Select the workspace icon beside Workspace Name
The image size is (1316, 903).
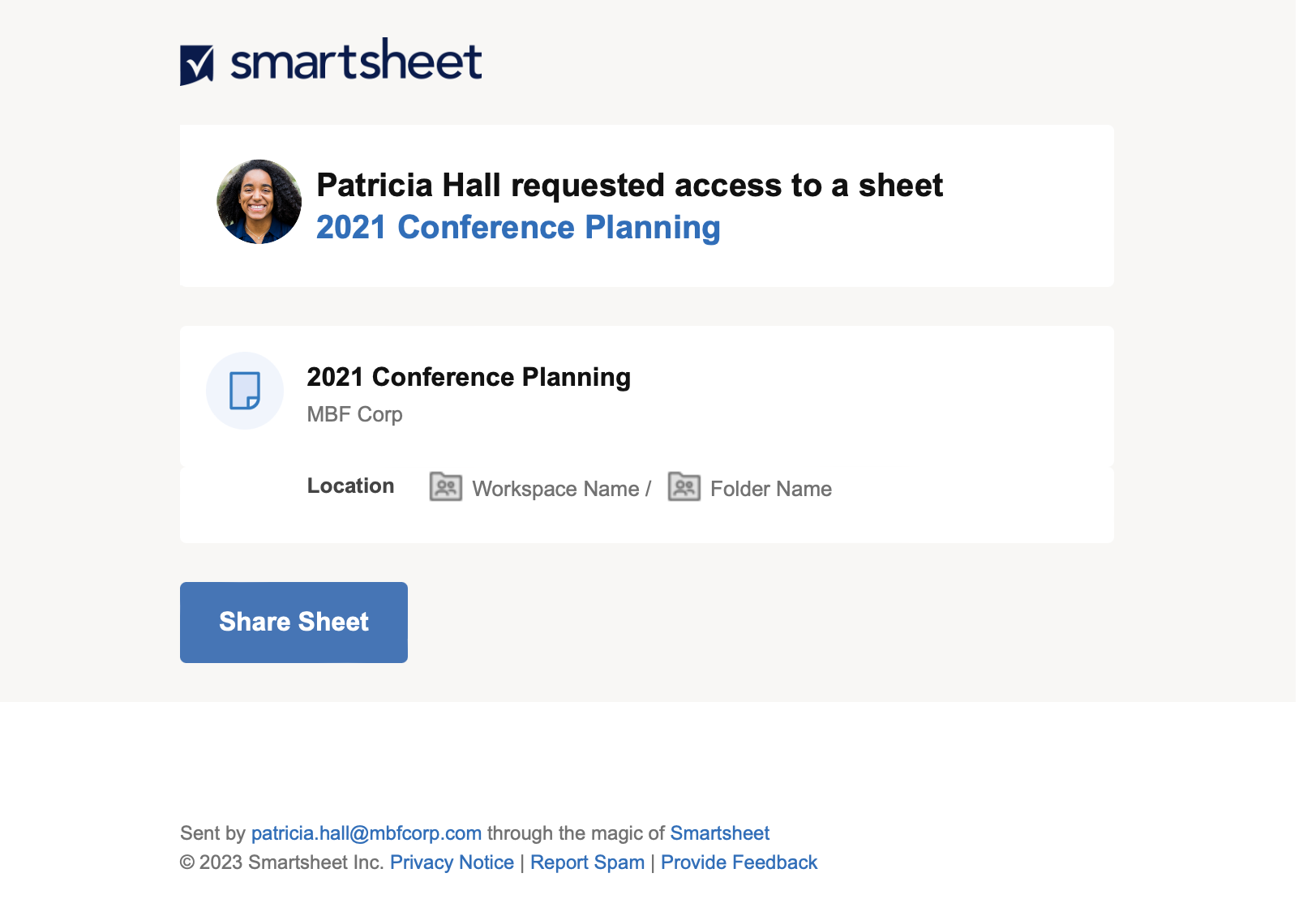tap(444, 487)
